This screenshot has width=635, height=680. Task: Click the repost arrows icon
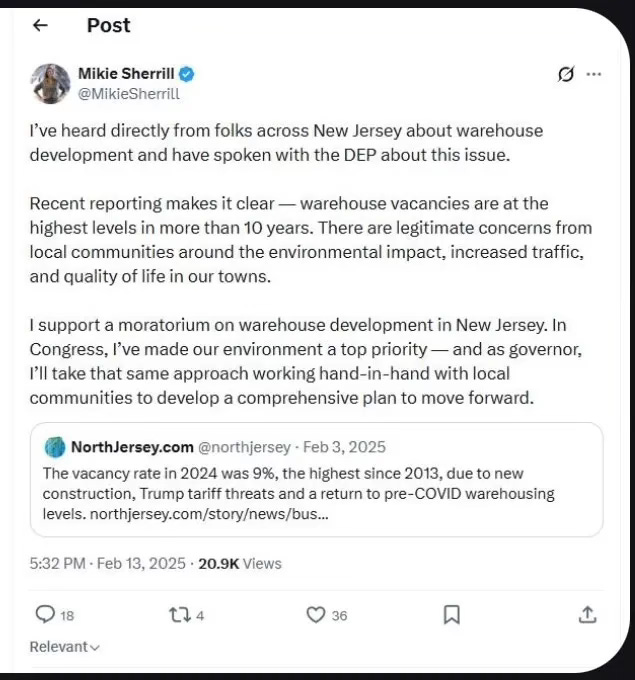180,615
